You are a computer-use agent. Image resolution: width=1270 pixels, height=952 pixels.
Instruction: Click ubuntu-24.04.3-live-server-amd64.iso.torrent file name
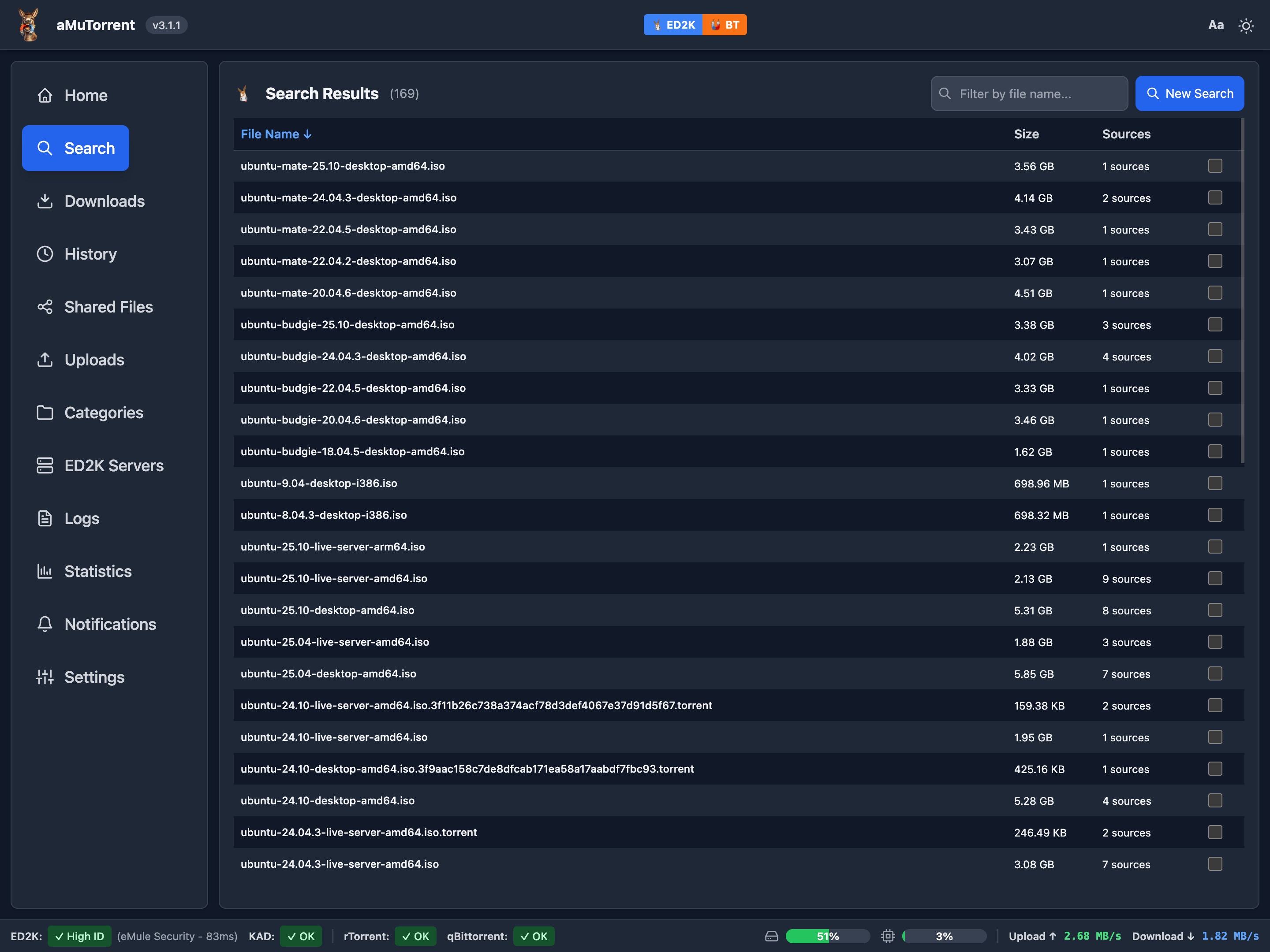[x=359, y=832]
